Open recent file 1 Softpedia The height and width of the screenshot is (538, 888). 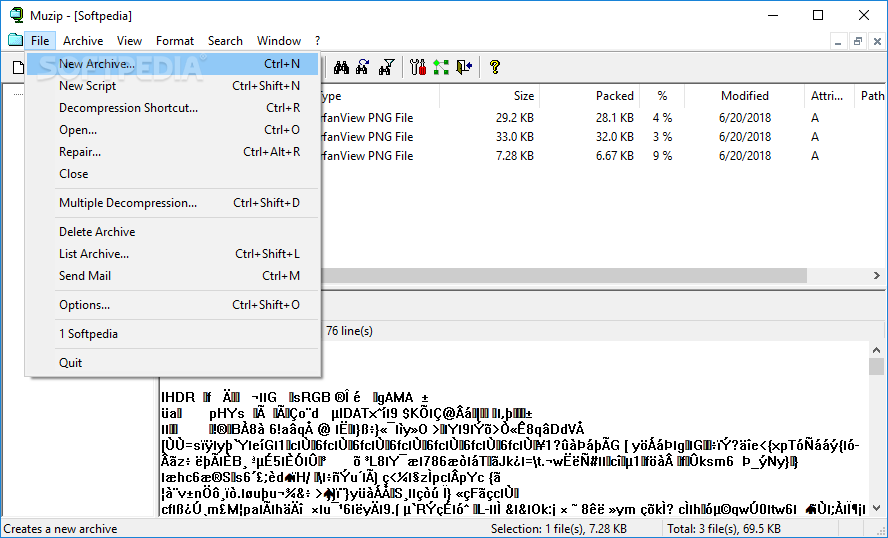click(173, 334)
